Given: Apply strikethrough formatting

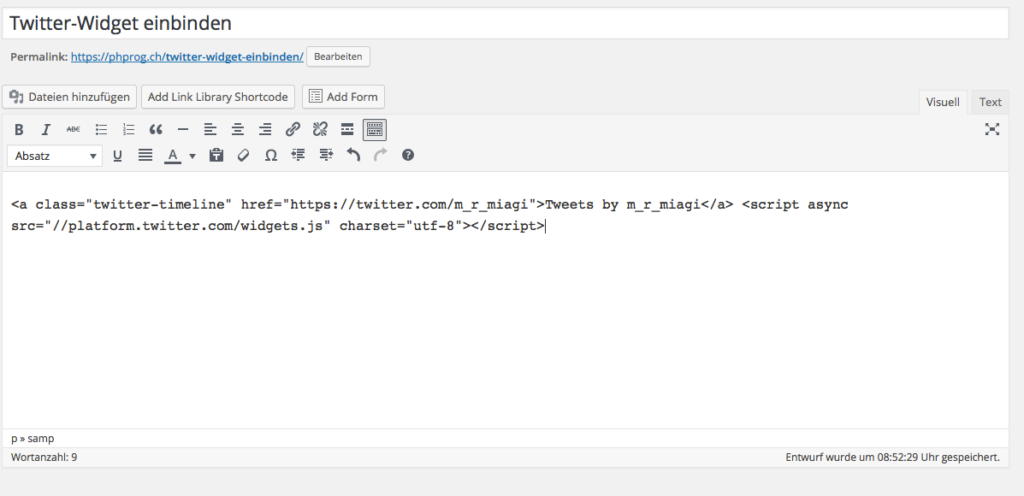Looking at the screenshot, I should tap(73, 130).
